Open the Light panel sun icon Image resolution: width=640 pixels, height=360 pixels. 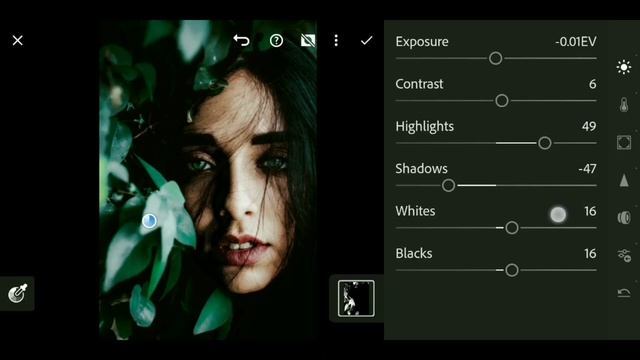tap(624, 67)
